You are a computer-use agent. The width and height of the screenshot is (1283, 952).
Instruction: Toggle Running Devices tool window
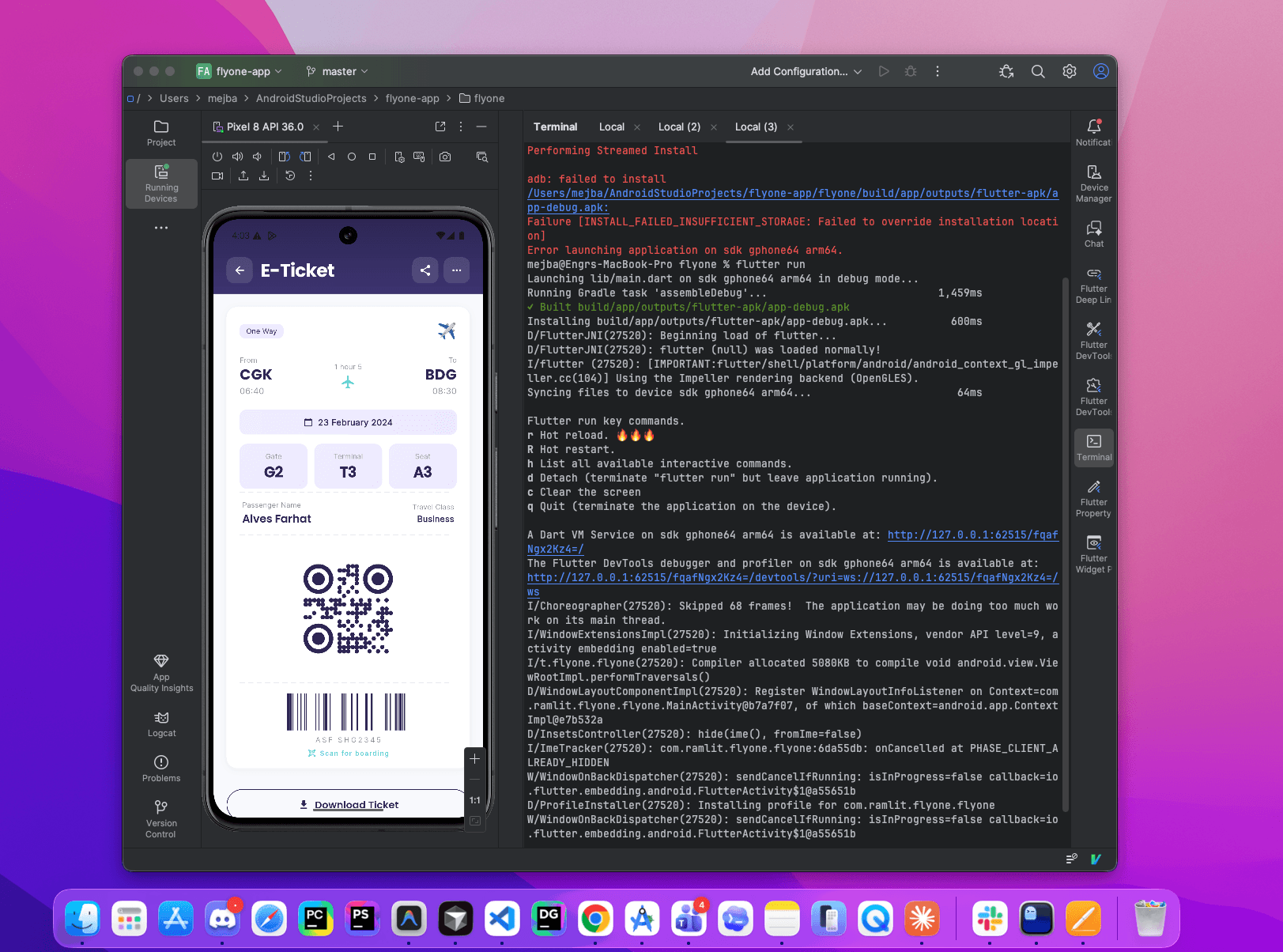pyautogui.click(x=161, y=183)
